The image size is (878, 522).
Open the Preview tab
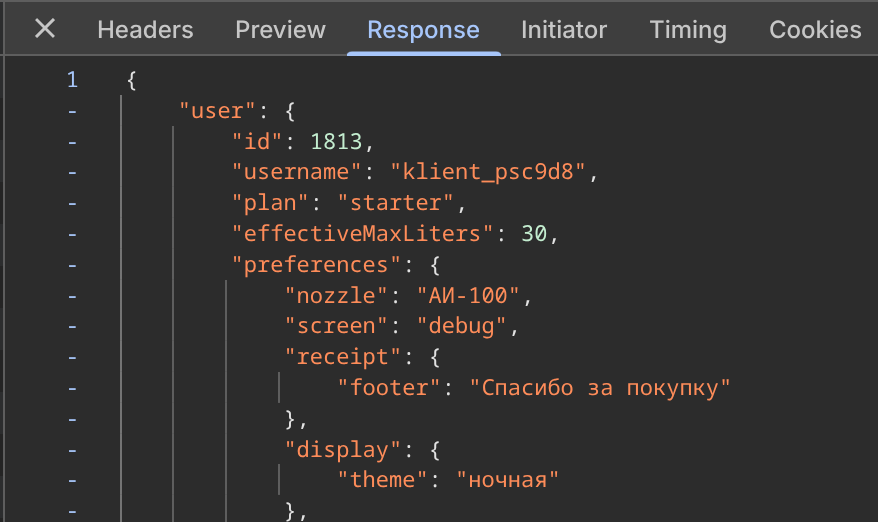click(280, 30)
